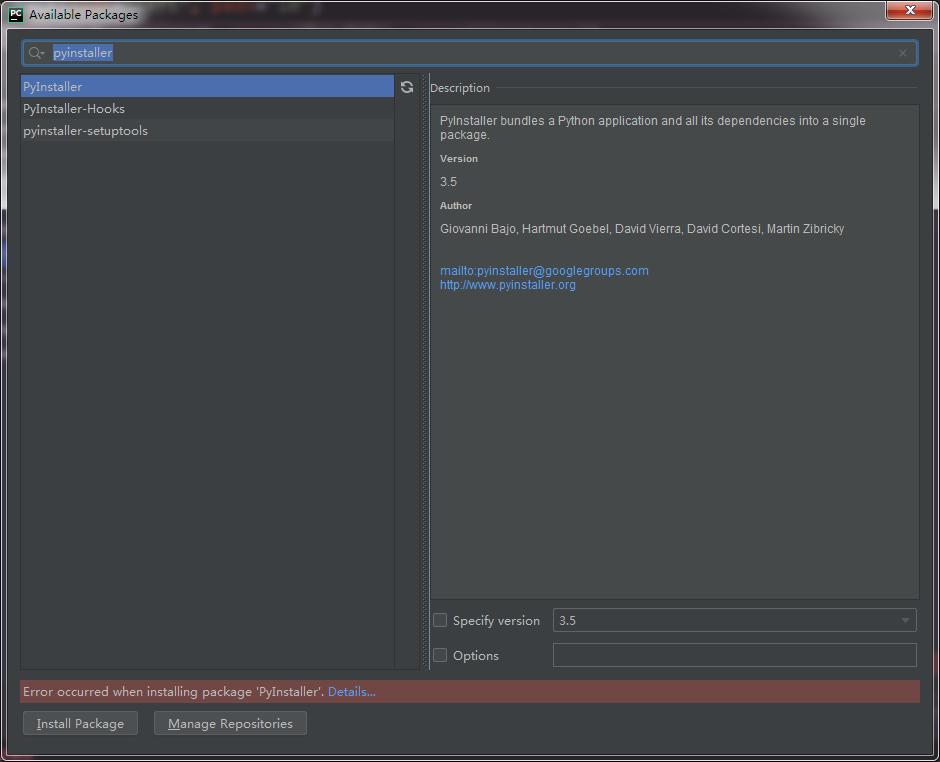
Task: Select PyInstaller in the package list
Action: click(207, 86)
